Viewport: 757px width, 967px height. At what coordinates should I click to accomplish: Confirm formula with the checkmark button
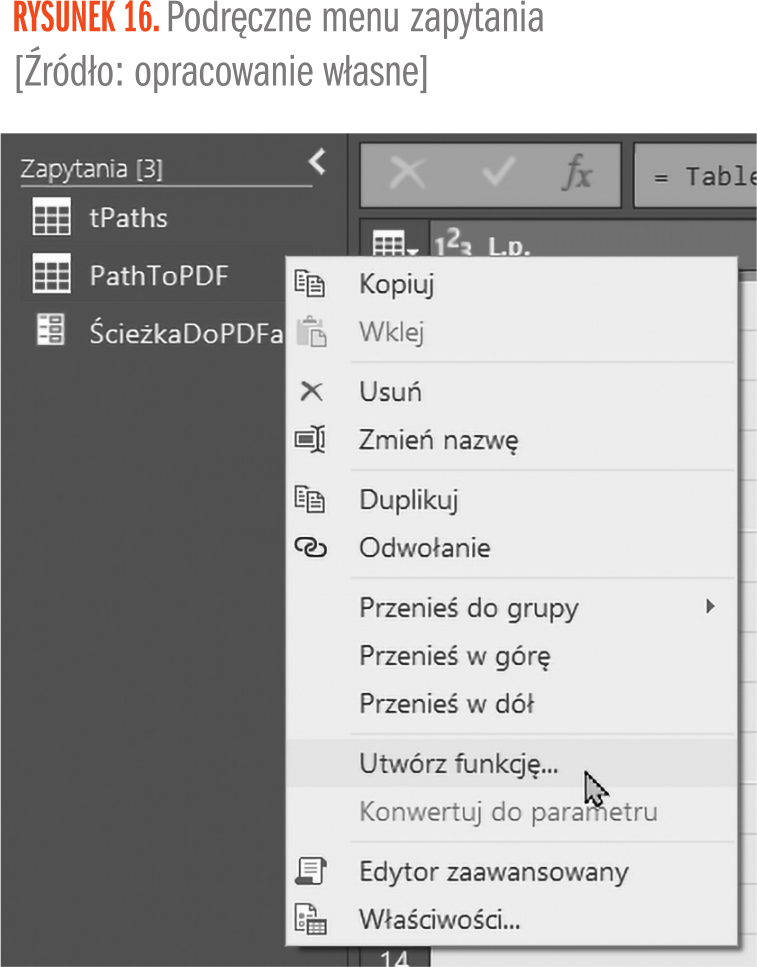tap(497, 176)
